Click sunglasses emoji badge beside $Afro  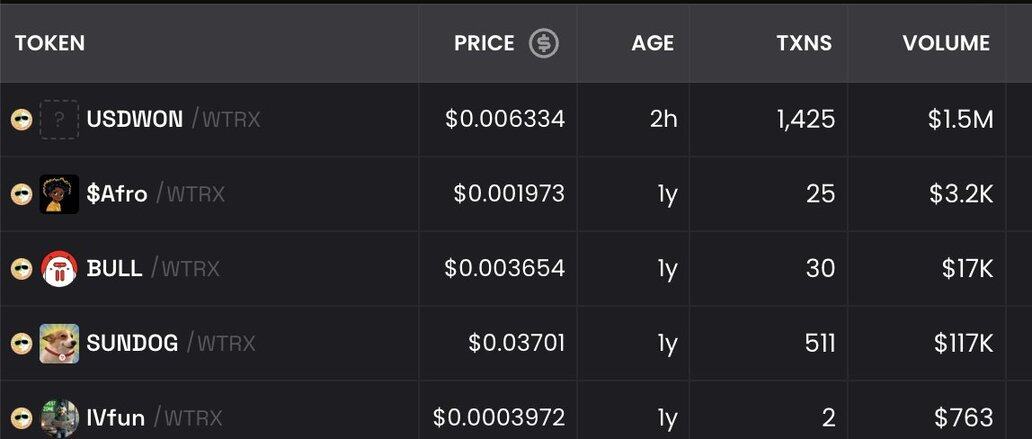[x=22, y=194]
